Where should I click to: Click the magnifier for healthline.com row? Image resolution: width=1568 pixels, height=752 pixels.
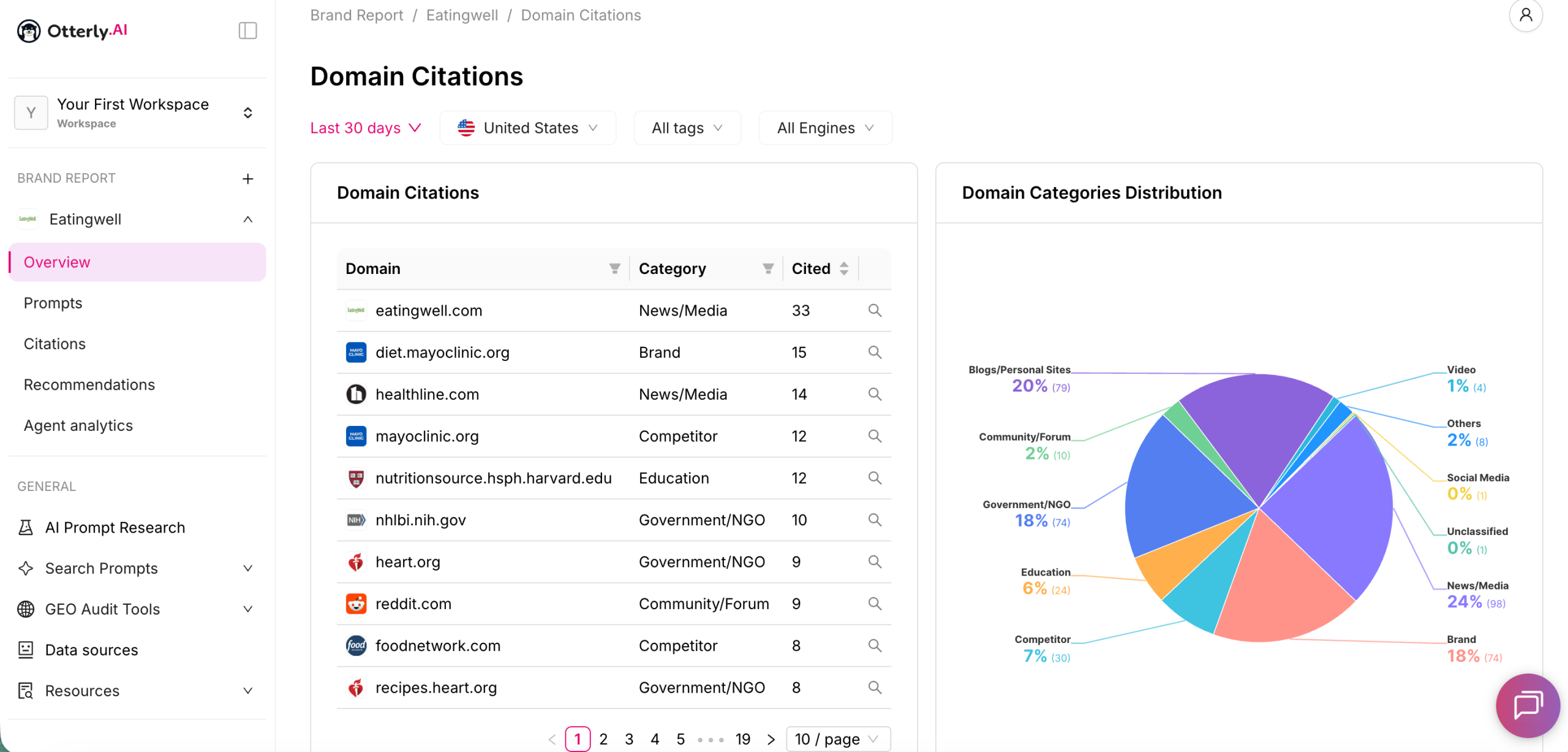pyautogui.click(x=875, y=394)
